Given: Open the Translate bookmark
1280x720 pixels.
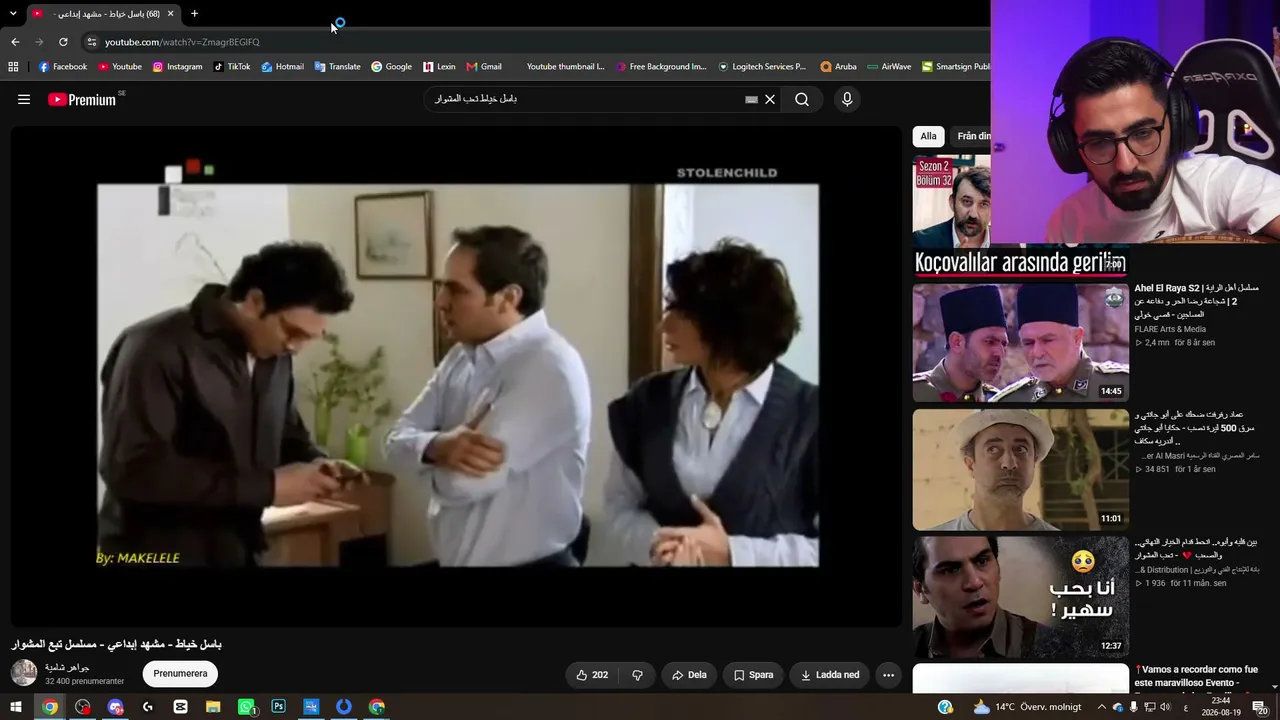Looking at the screenshot, I should coord(337,67).
